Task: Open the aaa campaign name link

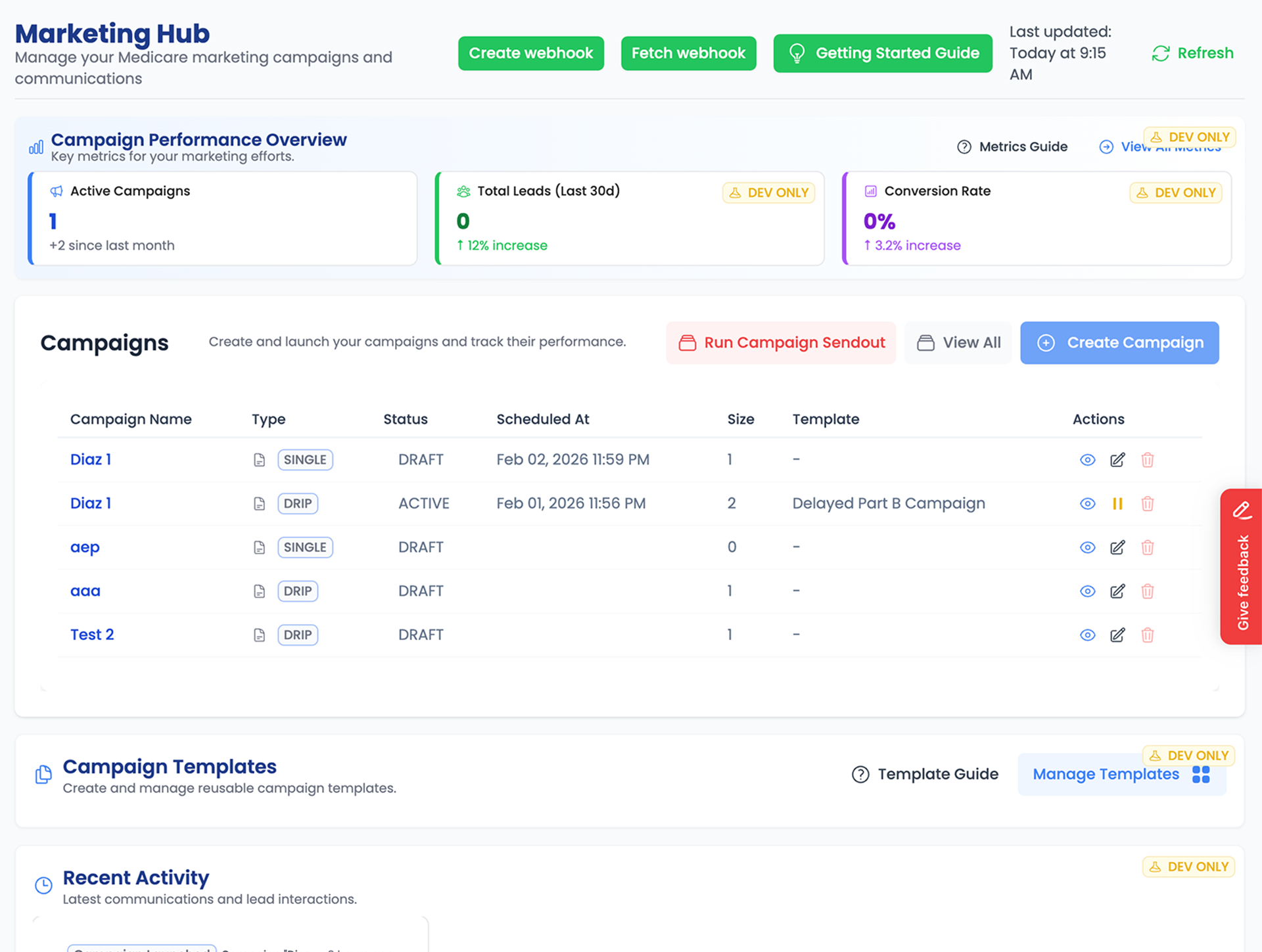Action: [85, 591]
